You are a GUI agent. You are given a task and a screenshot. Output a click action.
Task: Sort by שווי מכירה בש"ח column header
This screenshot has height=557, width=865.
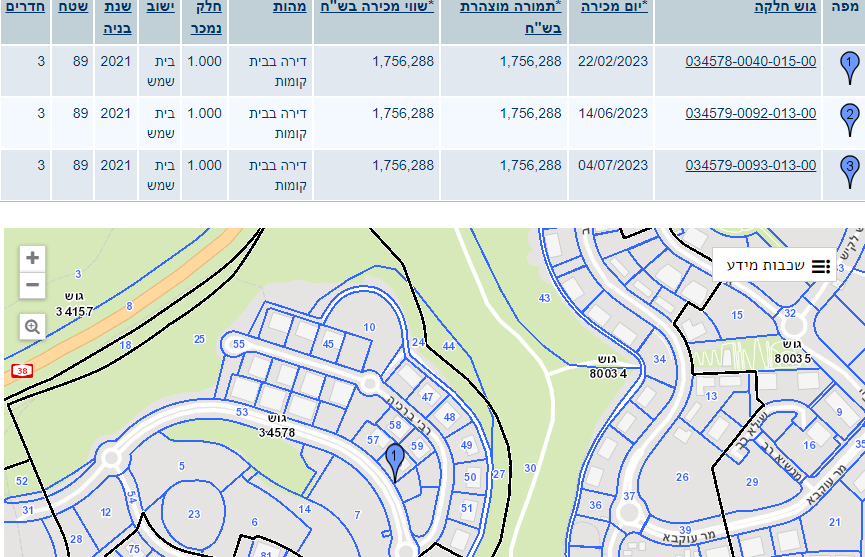377,7
